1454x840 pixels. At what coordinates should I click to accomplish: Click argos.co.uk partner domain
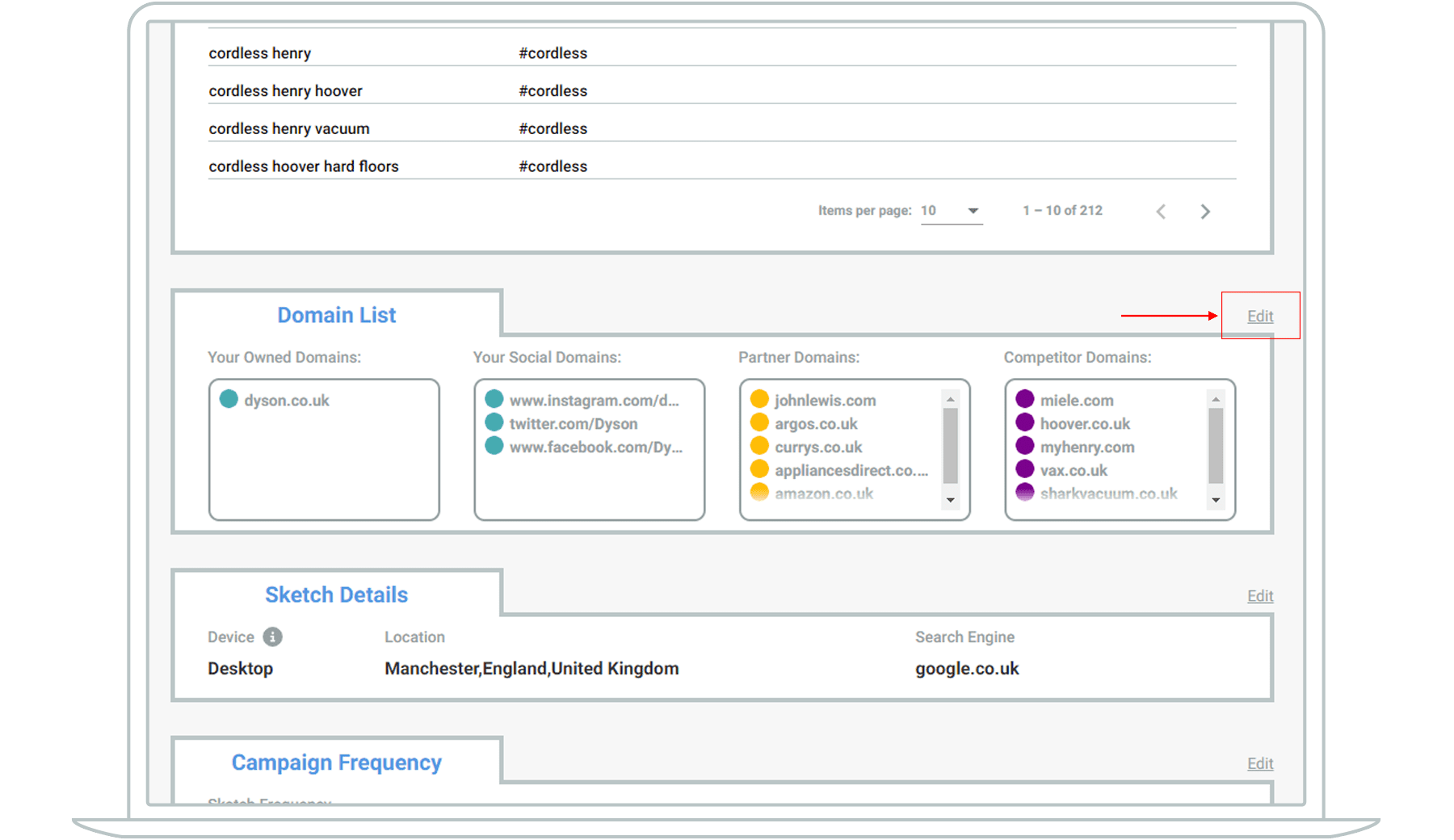pyautogui.click(x=816, y=424)
